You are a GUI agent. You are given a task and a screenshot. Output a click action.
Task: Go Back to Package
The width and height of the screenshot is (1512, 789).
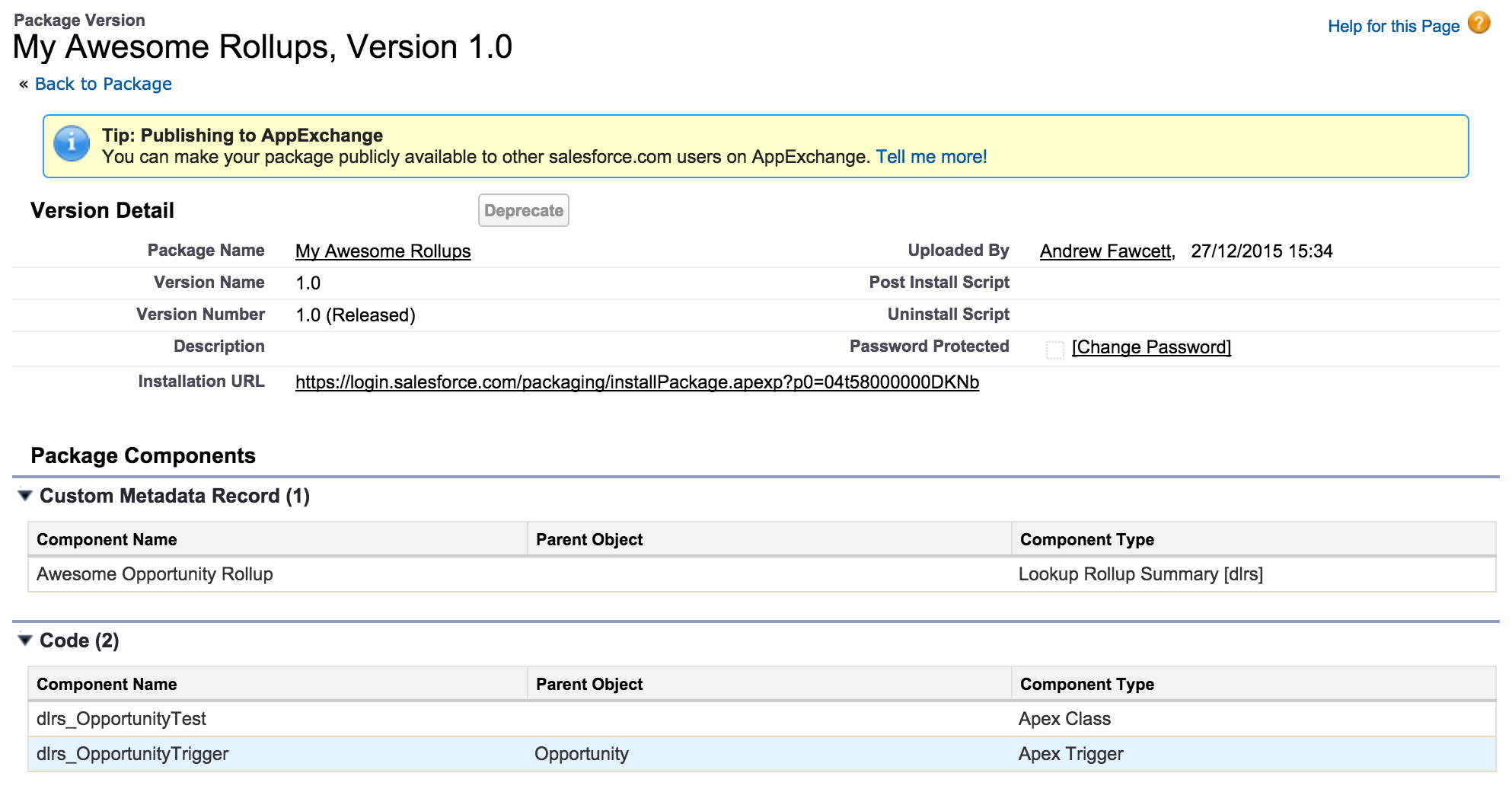click(103, 84)
